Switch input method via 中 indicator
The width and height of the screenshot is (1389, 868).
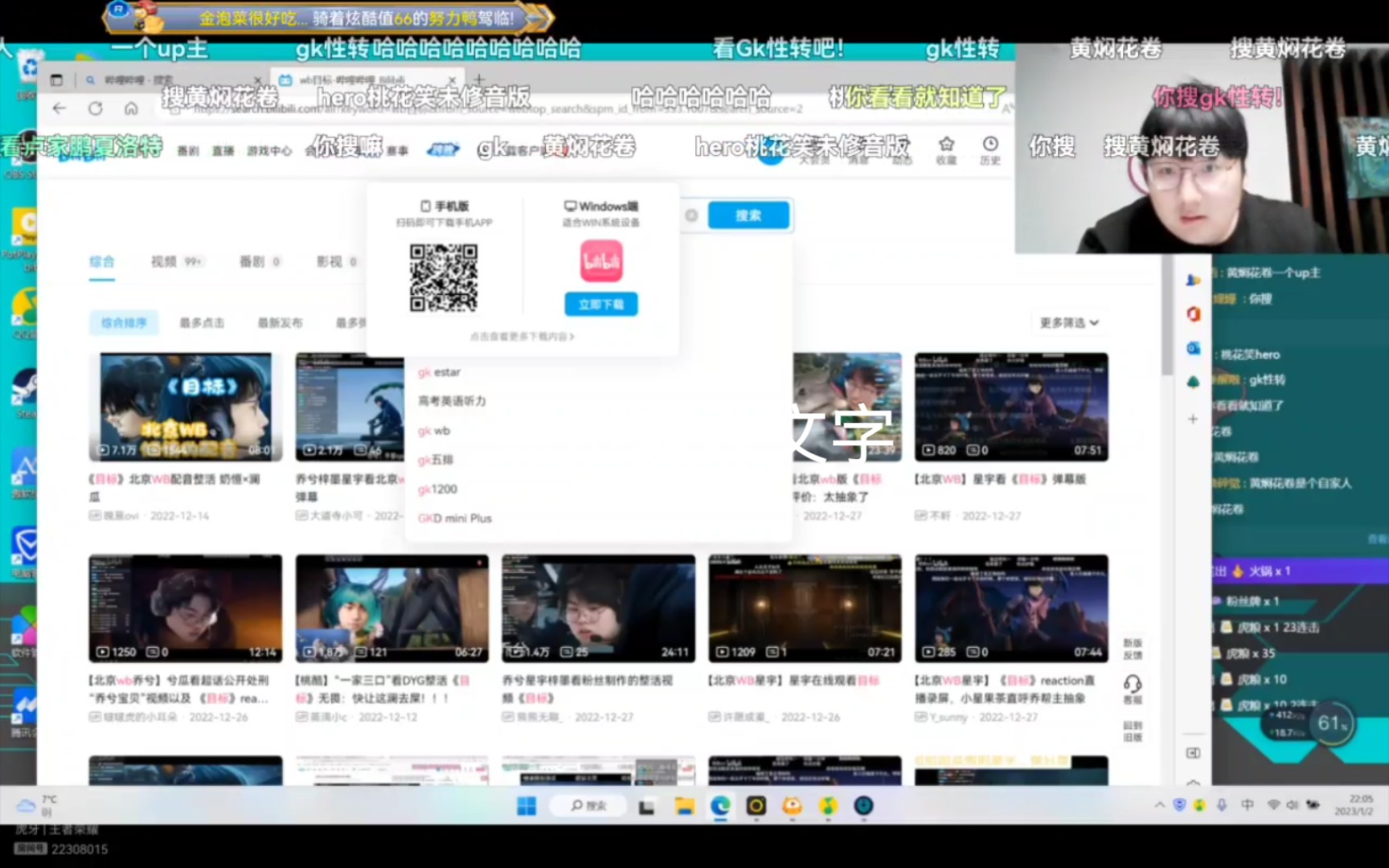pos(1248,805)
